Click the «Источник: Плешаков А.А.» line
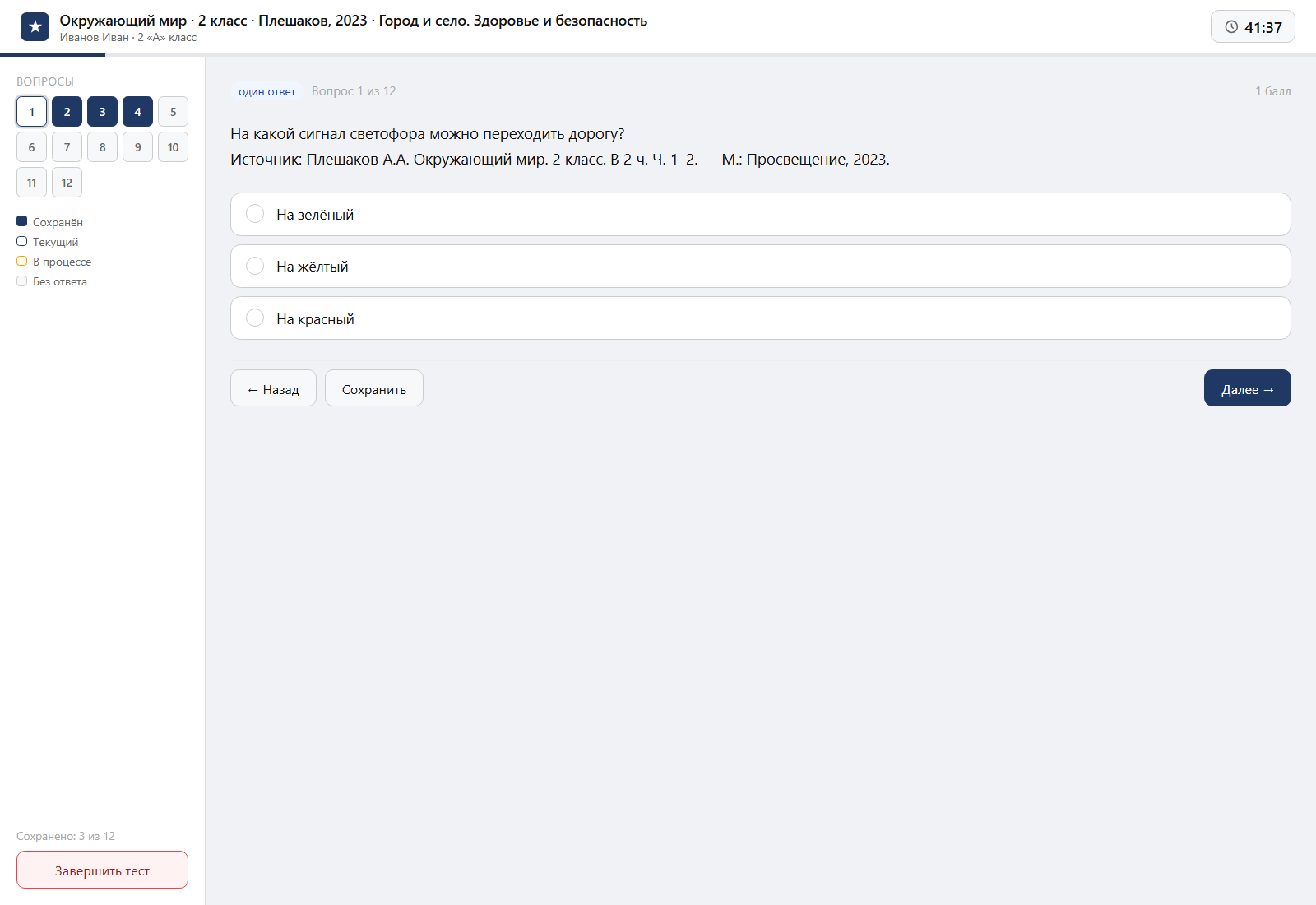Image resolution: width=1316 pixels, height=905 pixels. (560, 160)
